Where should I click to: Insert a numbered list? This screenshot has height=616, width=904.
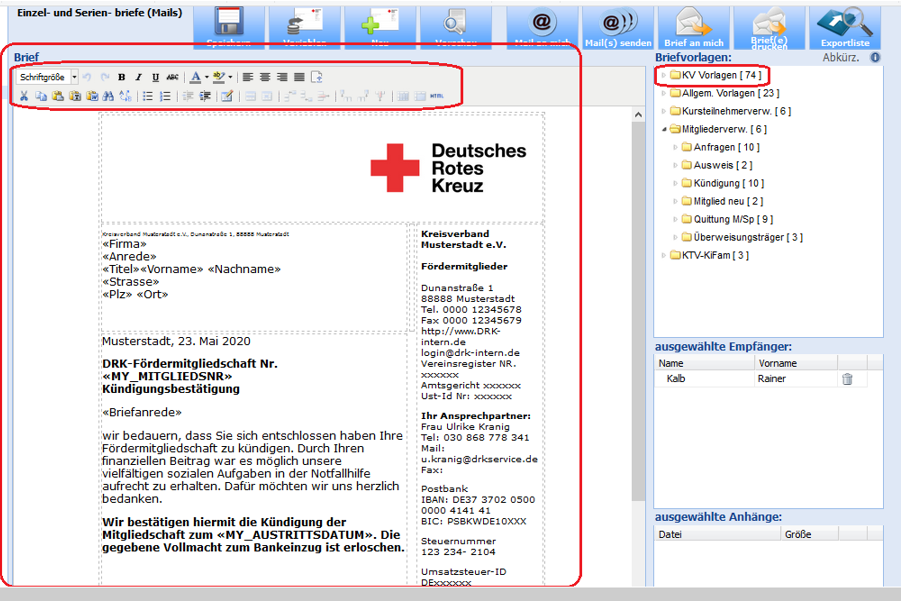[165, 96]
